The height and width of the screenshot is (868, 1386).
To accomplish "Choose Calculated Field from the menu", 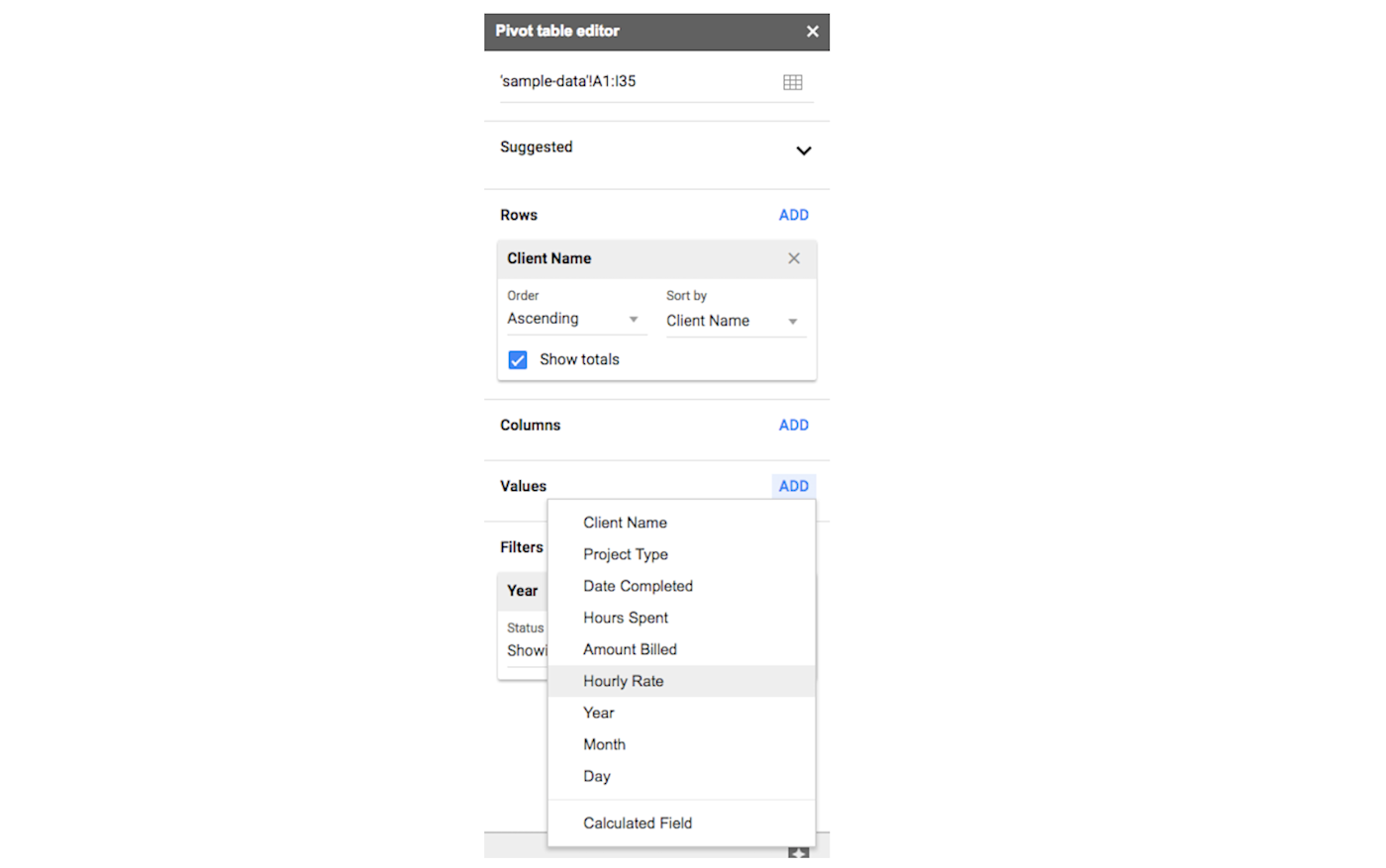I will (638, 822).
